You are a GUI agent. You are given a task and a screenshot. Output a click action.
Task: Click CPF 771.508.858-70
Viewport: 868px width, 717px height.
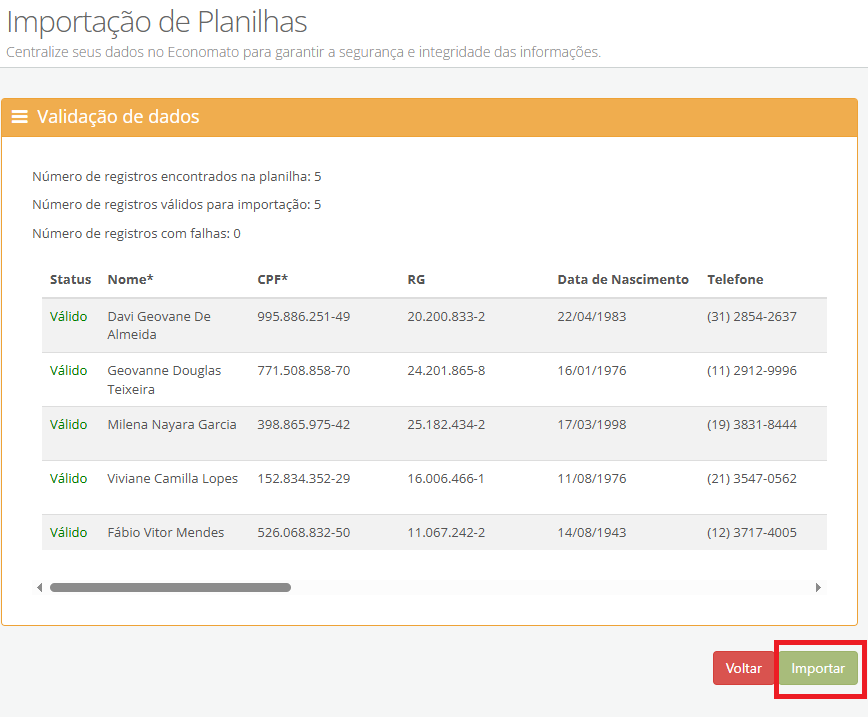[303, 370]
